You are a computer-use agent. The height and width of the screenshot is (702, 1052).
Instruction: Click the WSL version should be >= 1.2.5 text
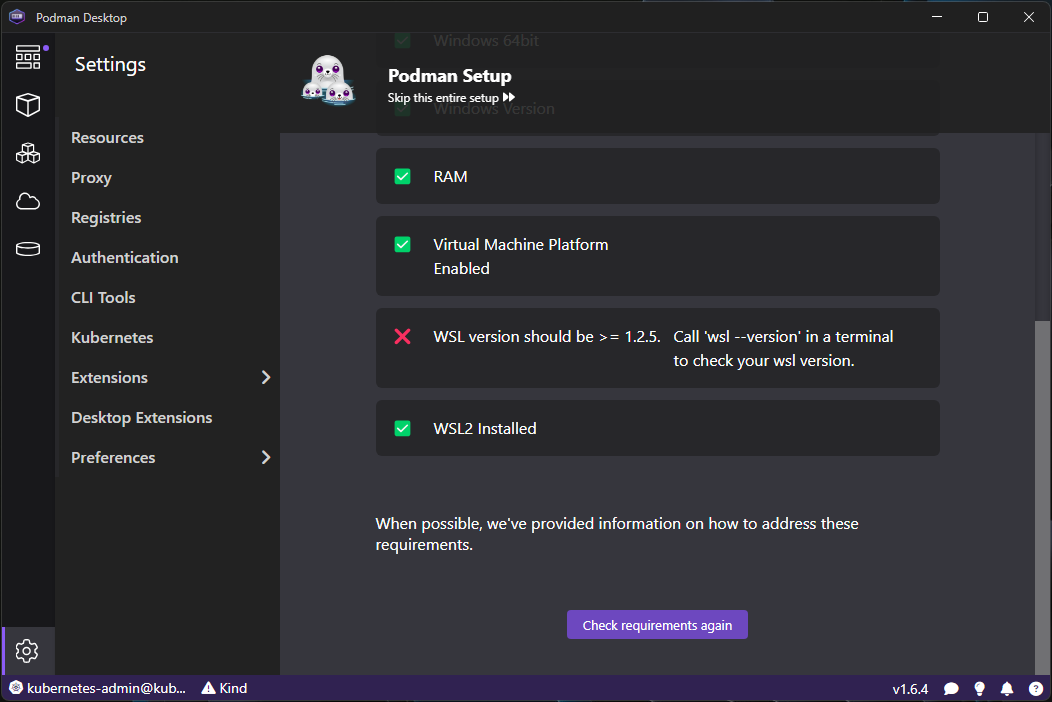pyautogui.click(x=547, y=336)
